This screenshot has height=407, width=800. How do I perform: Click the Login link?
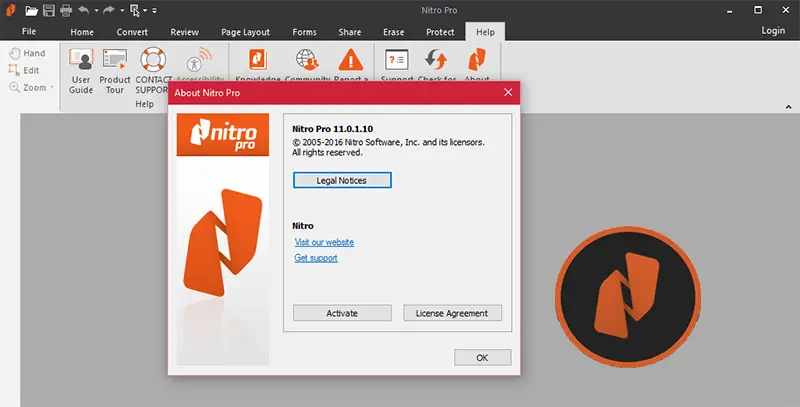773,31
